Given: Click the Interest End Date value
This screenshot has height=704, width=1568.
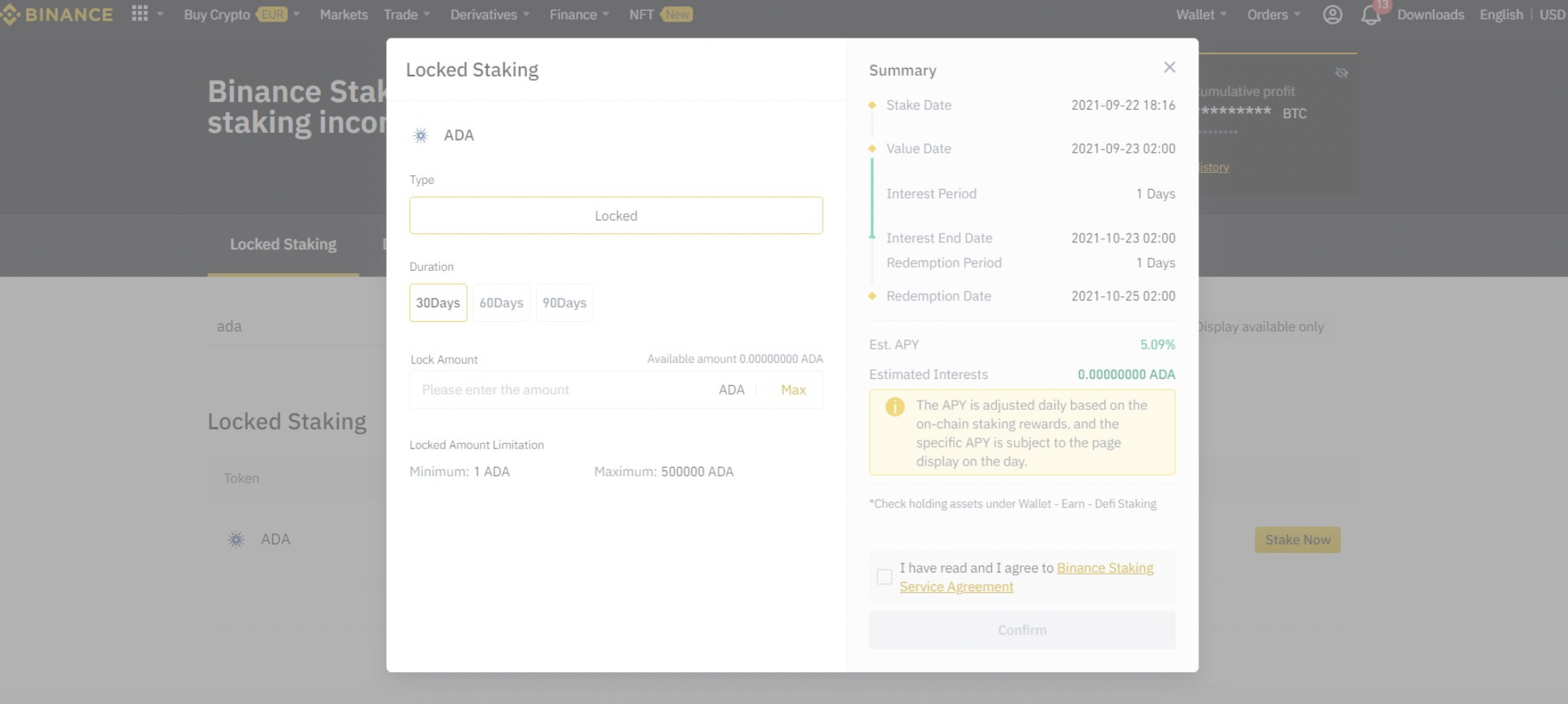Looking at the screenshot, I should (1124, 238).
